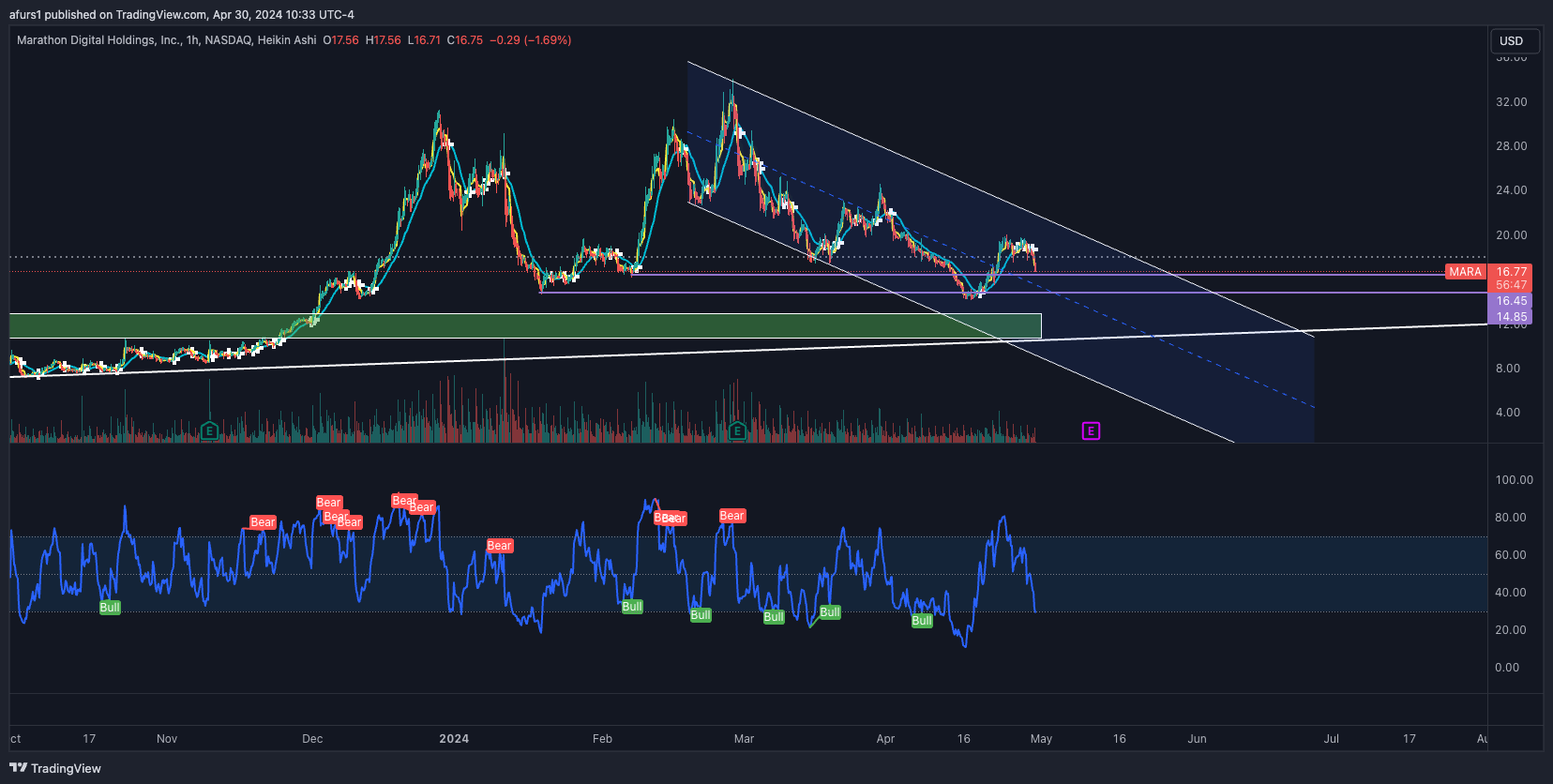Click the green support zone rectangle
Viewport: 1553px width, 784px height.
525,325
